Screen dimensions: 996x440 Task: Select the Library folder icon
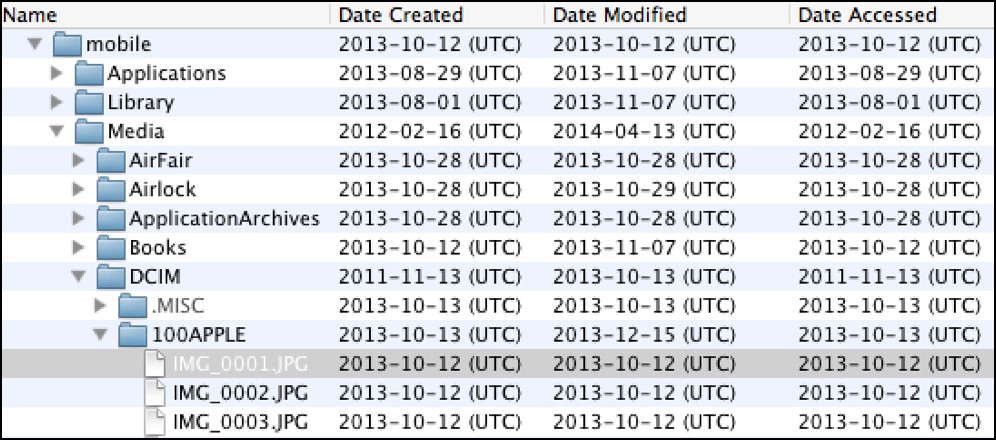coord(89,102)
